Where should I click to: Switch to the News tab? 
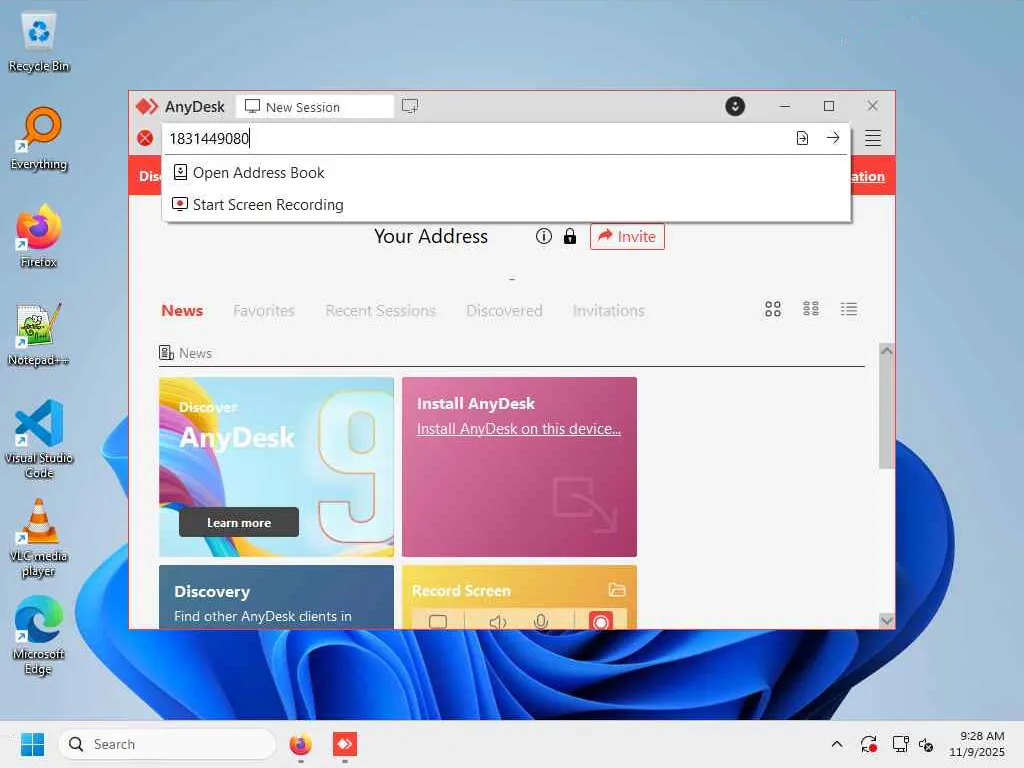pyautogui.click(x=182, y=311)
